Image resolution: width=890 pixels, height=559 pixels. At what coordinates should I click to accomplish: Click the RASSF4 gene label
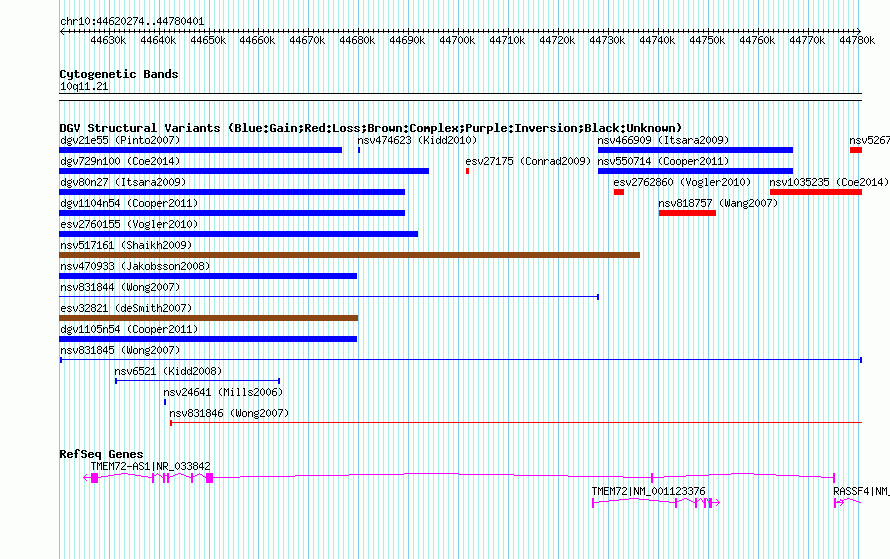point(861,491)
